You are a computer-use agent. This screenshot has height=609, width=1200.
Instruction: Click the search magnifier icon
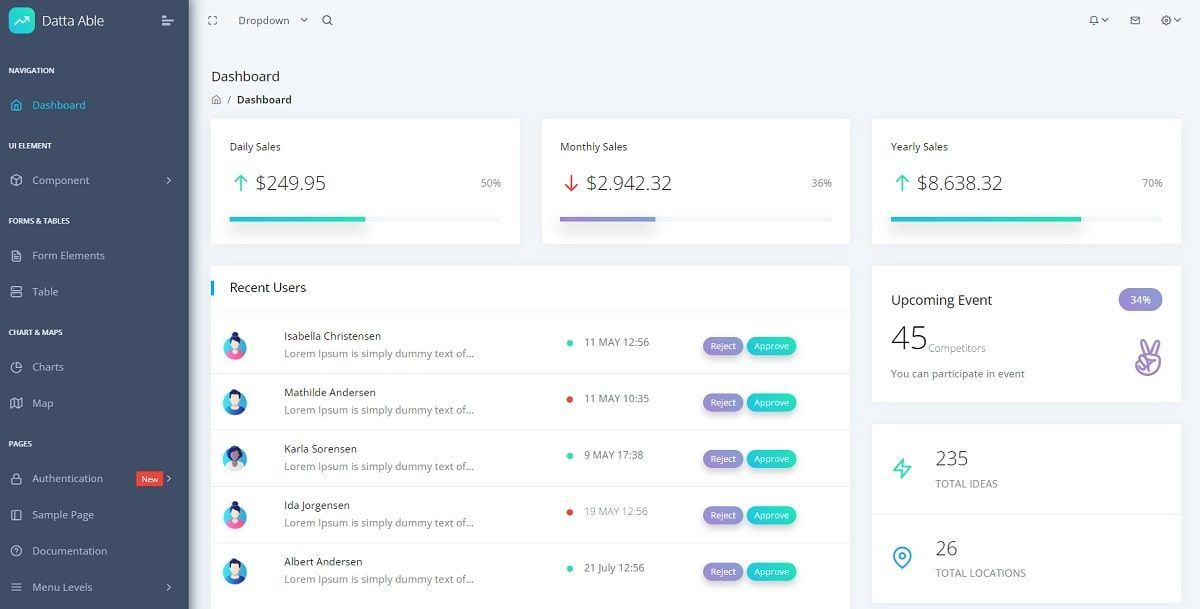(x=327, y=20)
